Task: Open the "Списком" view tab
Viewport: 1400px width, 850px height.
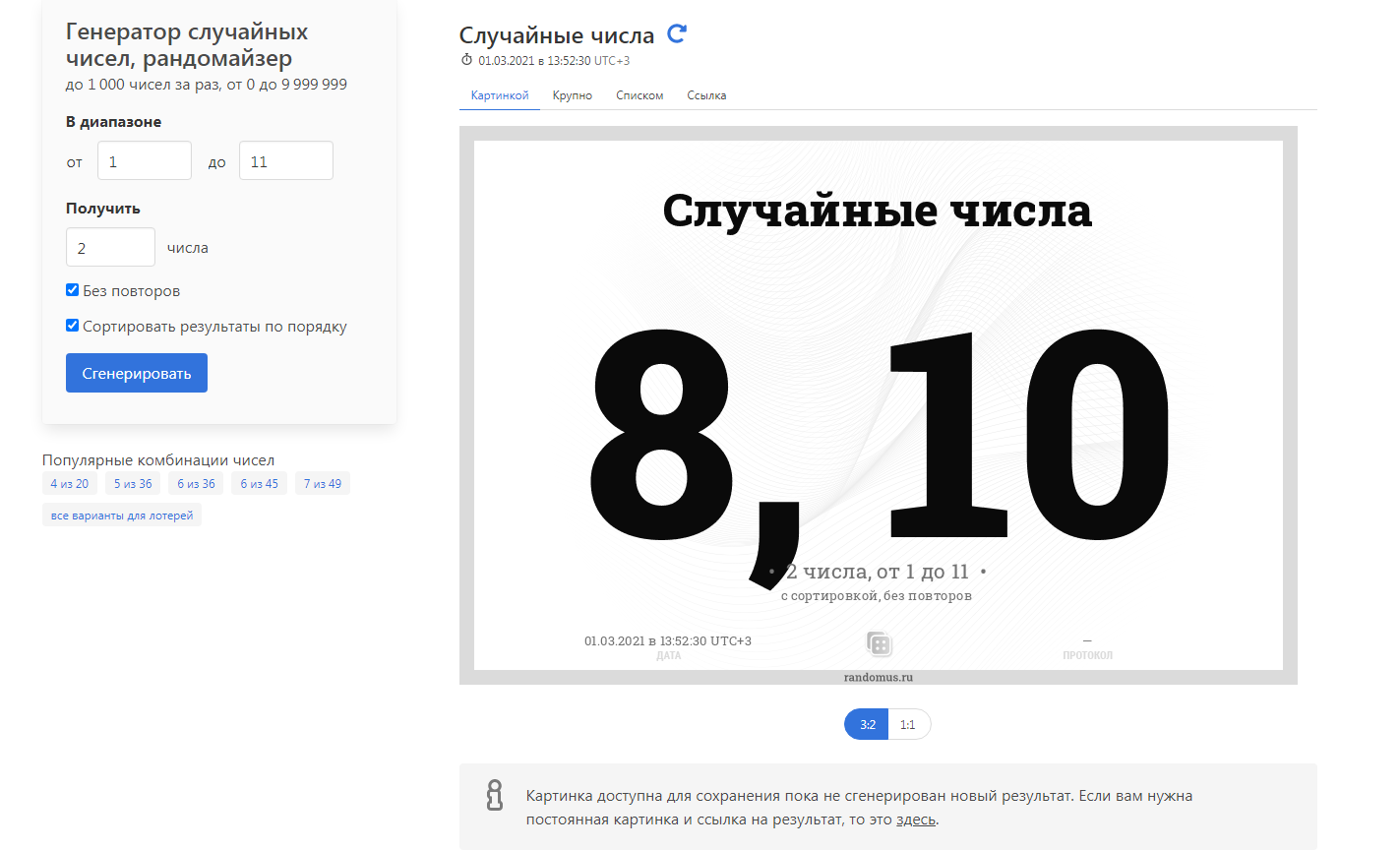Action: click(639, 94)
